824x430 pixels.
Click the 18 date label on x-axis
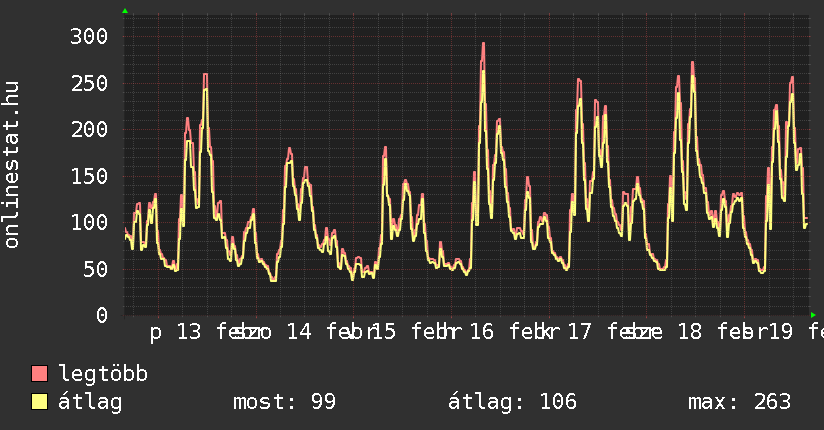(688, 332)
